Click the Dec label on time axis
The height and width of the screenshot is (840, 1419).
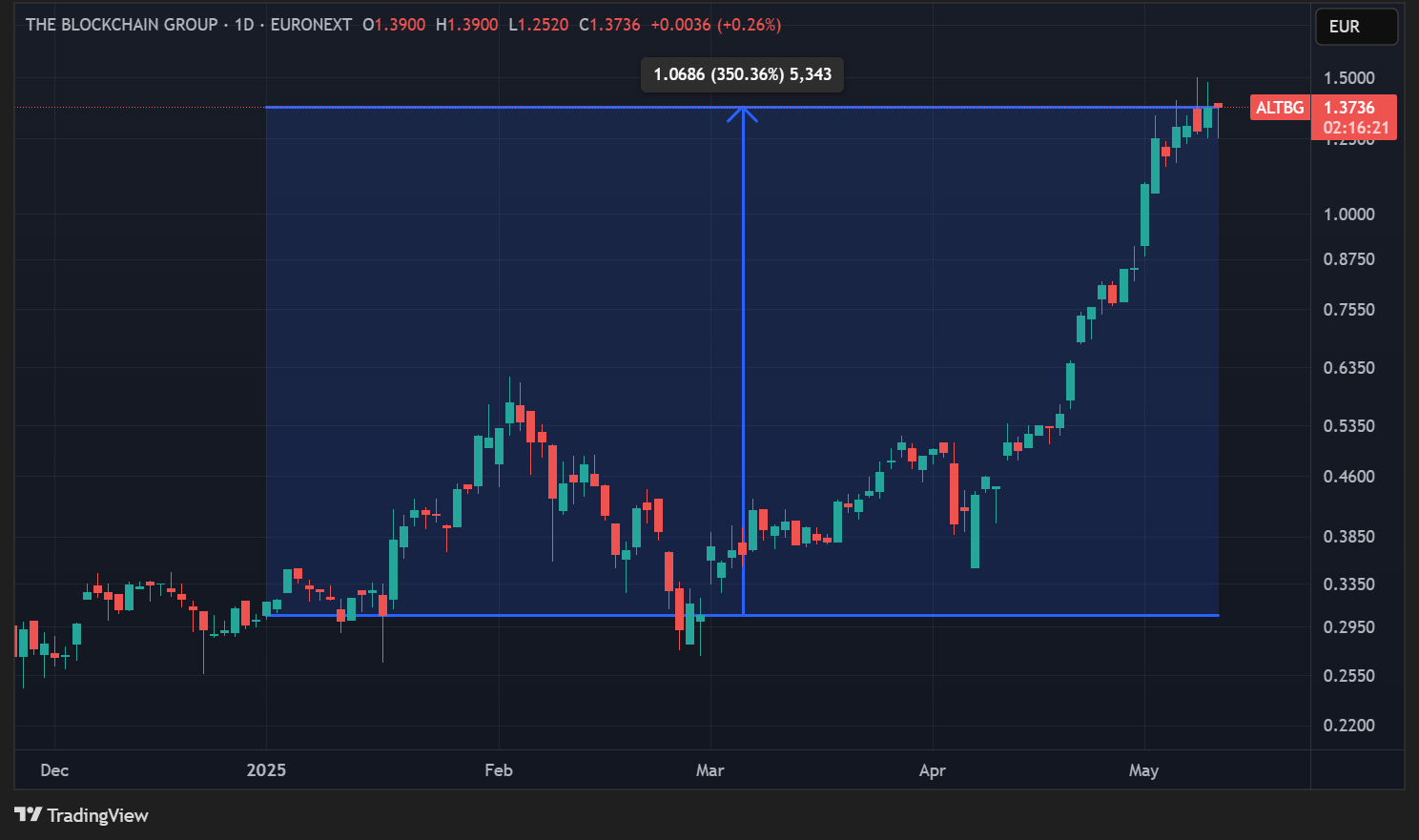54,770
